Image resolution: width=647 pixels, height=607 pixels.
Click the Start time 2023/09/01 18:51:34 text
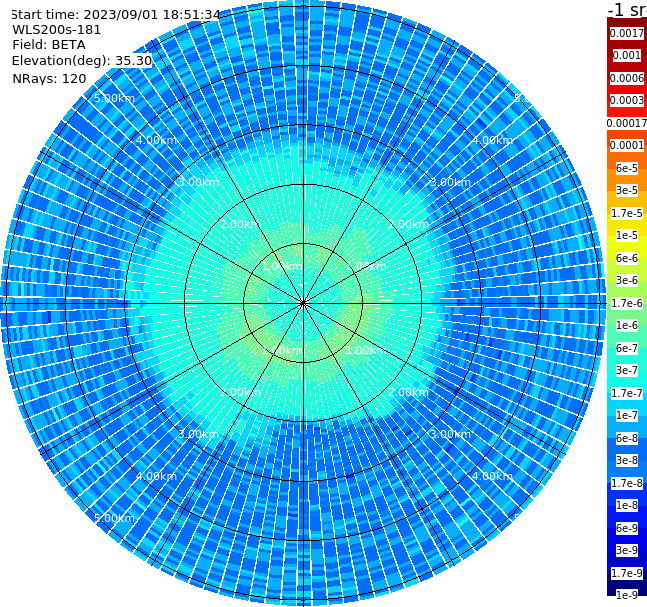click(116, 15)
